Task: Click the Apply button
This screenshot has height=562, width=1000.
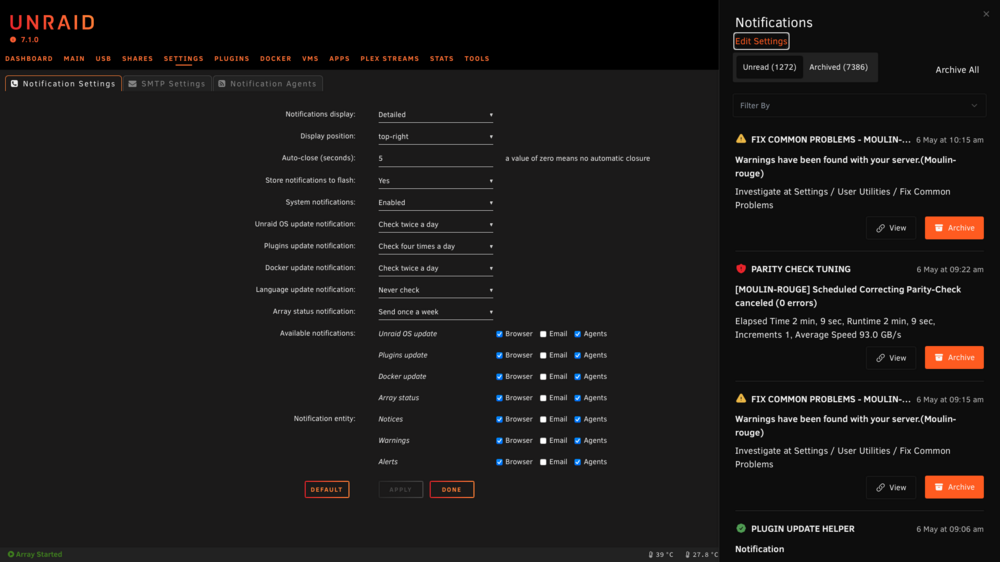Action: coord(401,489)
